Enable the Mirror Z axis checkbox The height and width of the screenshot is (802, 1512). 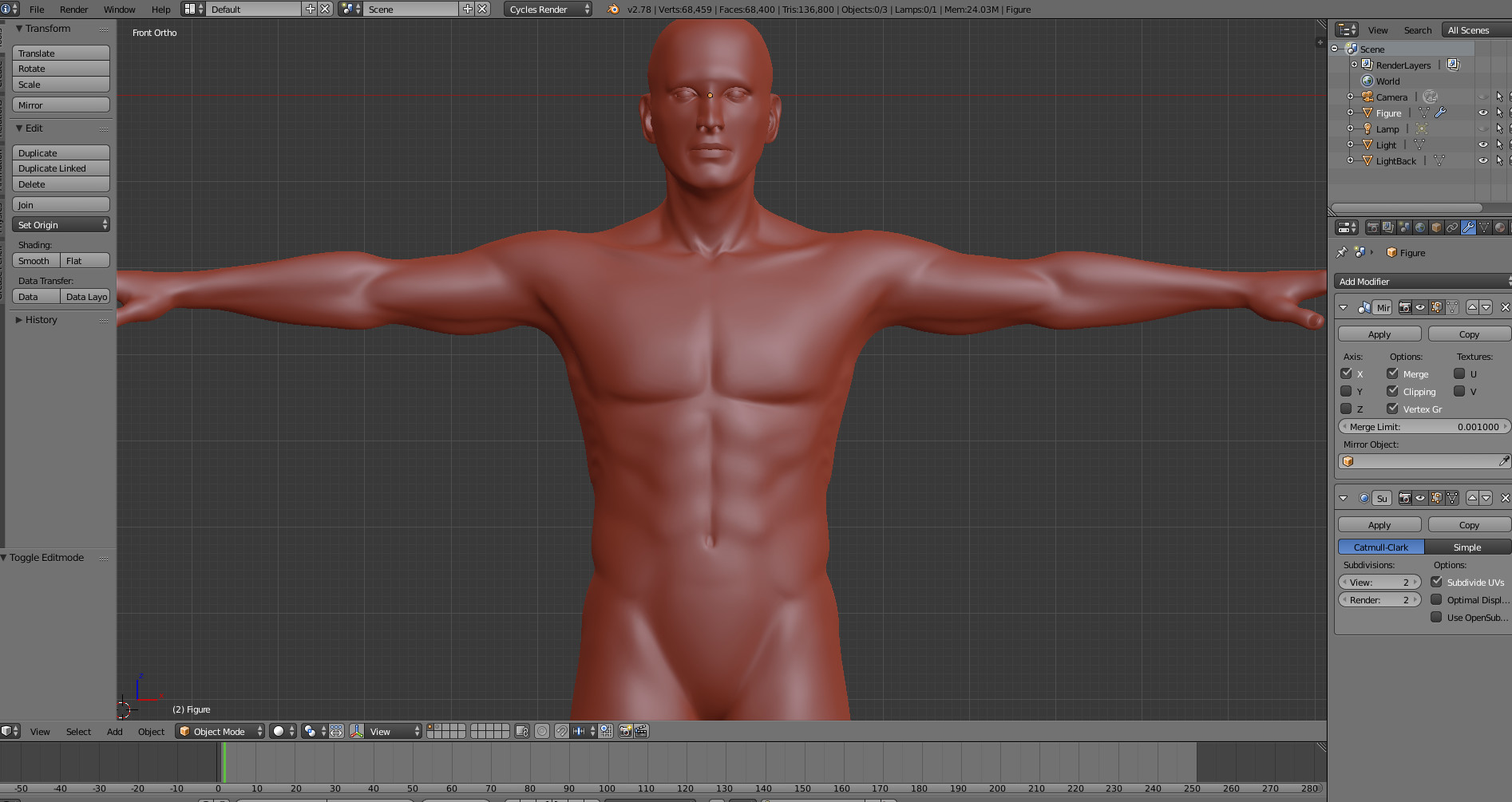click(1346, 409)
